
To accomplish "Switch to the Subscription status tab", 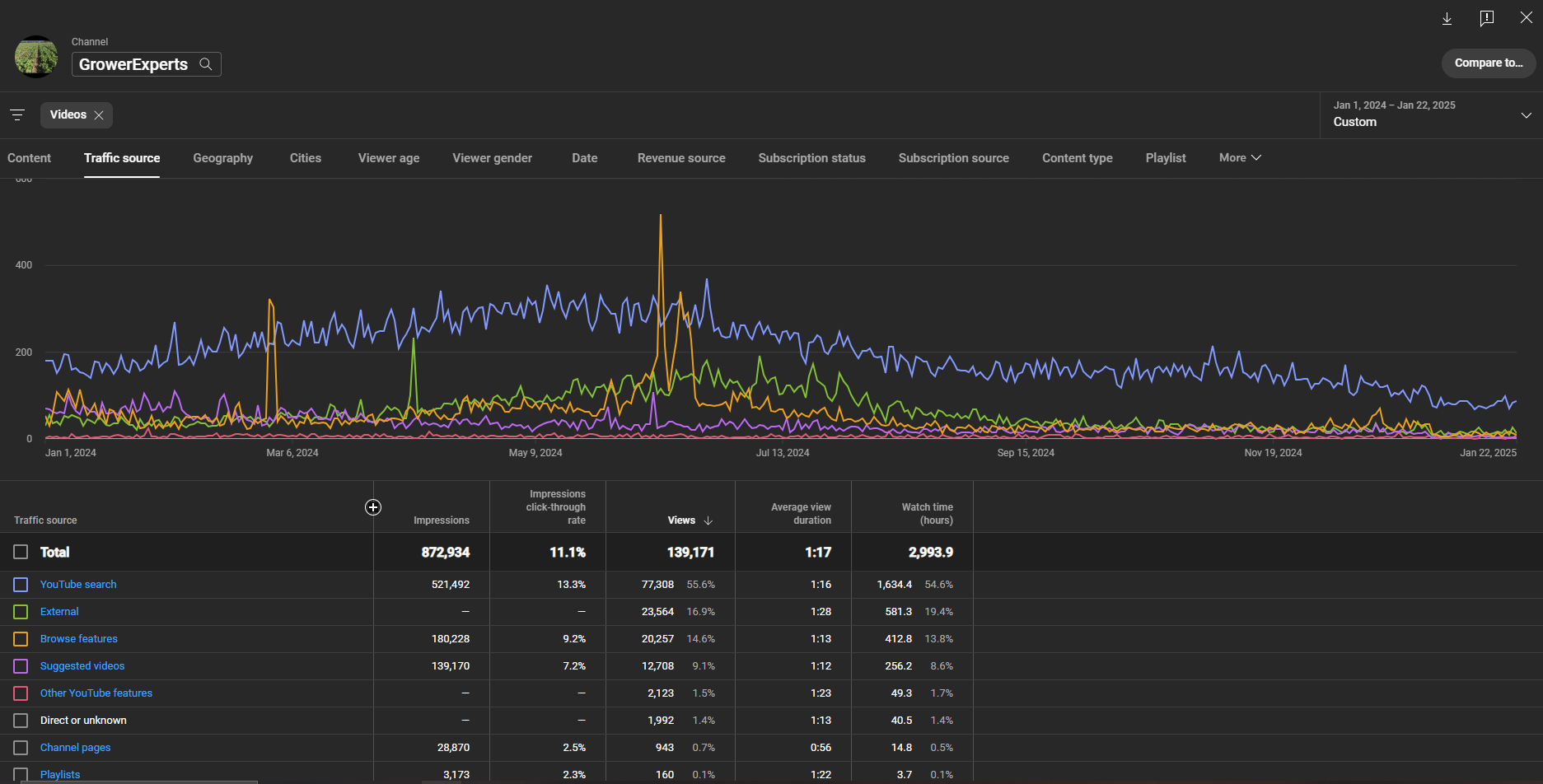I will pyautogui.click(x=811, y=158).
